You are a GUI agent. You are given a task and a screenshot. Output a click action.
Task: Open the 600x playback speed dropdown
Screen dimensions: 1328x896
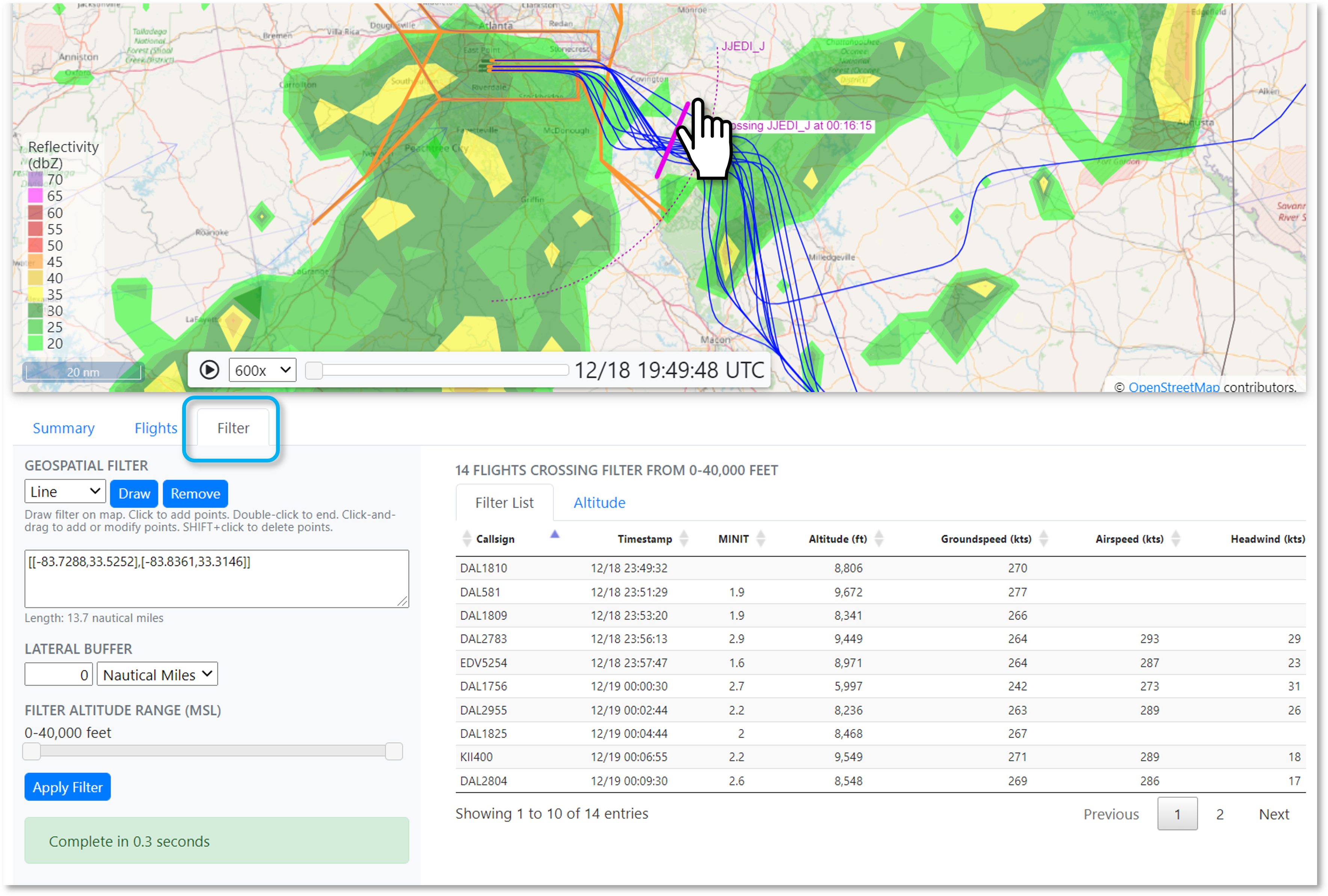point(262,370)
